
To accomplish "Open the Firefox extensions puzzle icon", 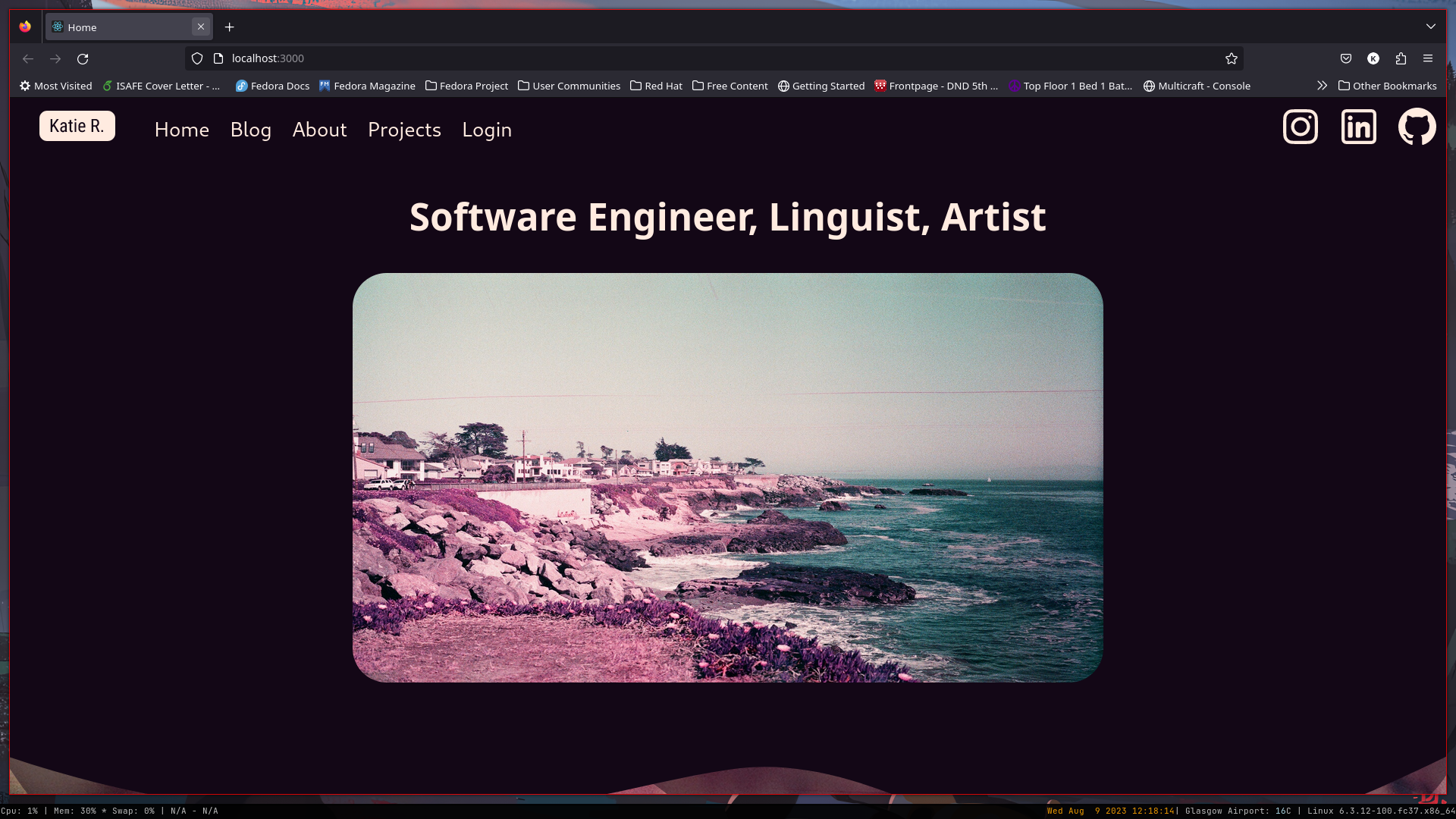I will coord(1401,58).
